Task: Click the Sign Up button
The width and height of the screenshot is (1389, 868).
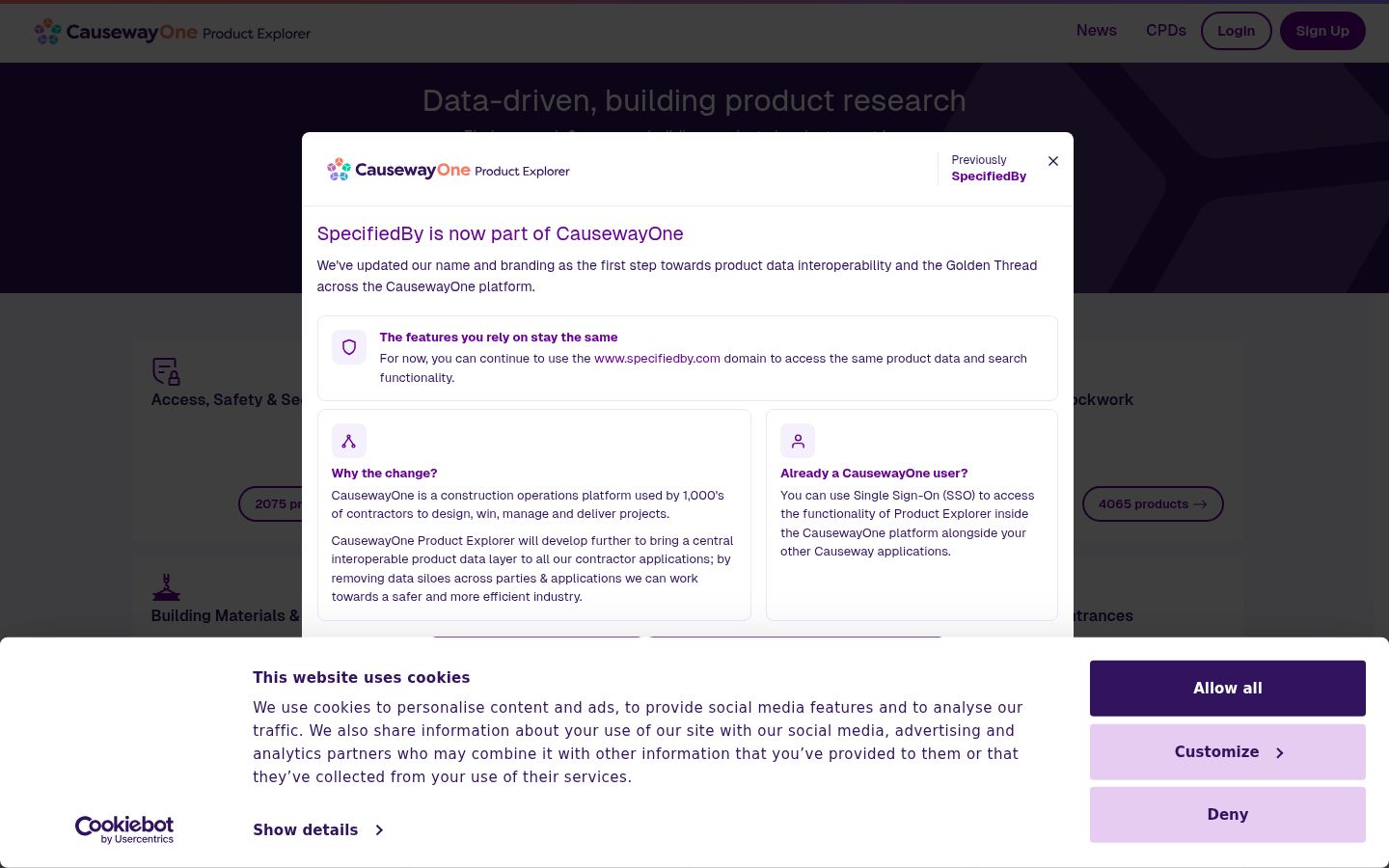Action: coord(1322,31)
